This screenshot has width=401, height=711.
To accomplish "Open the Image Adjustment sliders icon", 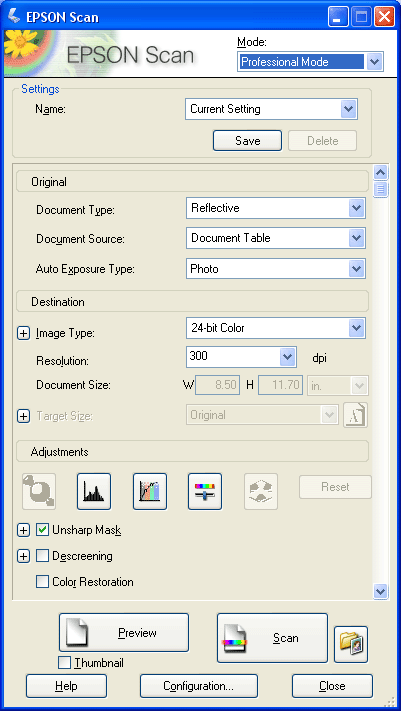I will pos(205,492).
